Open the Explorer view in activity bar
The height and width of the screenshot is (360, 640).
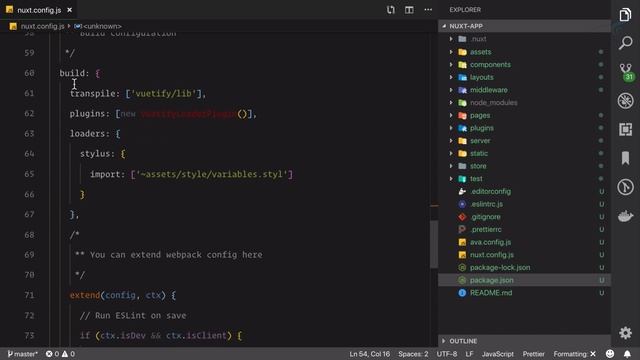pos(625,15)
